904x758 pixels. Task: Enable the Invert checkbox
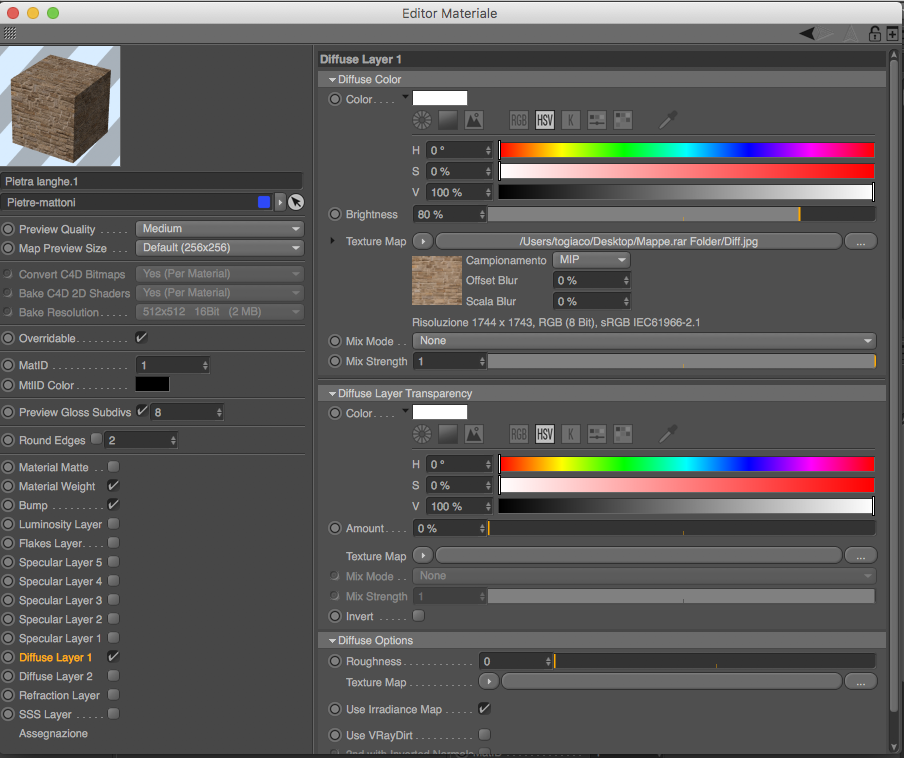[419, 616]
